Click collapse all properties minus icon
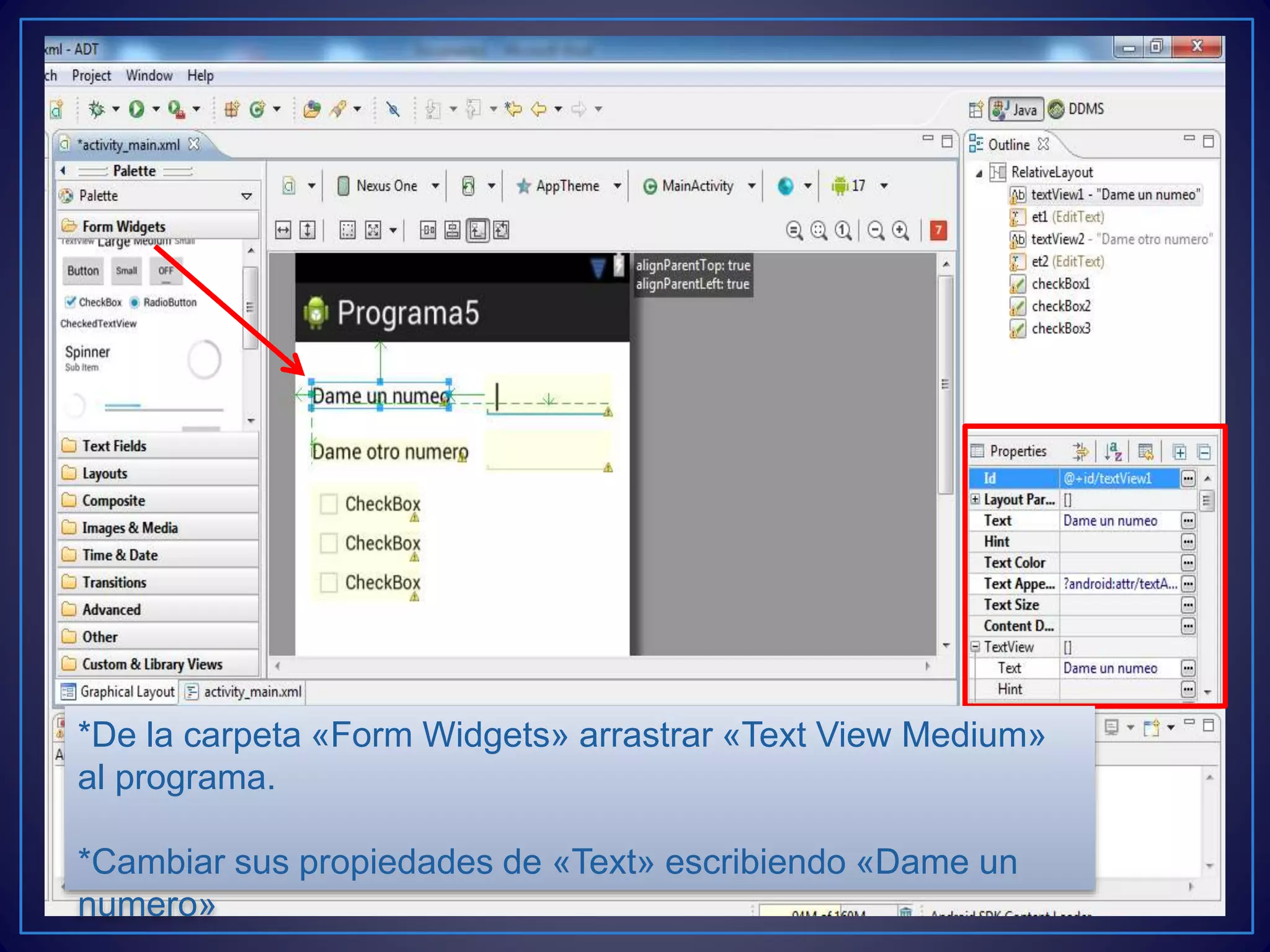Viewport: 1270px width, 952px height. point(1204,452)
